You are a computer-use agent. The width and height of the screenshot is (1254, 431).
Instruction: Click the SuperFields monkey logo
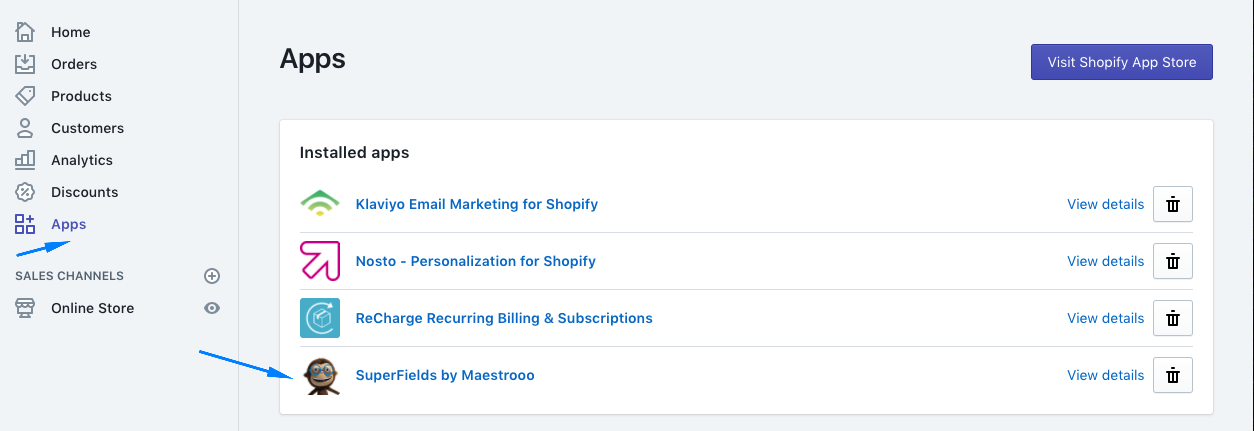tap(321, 375)
